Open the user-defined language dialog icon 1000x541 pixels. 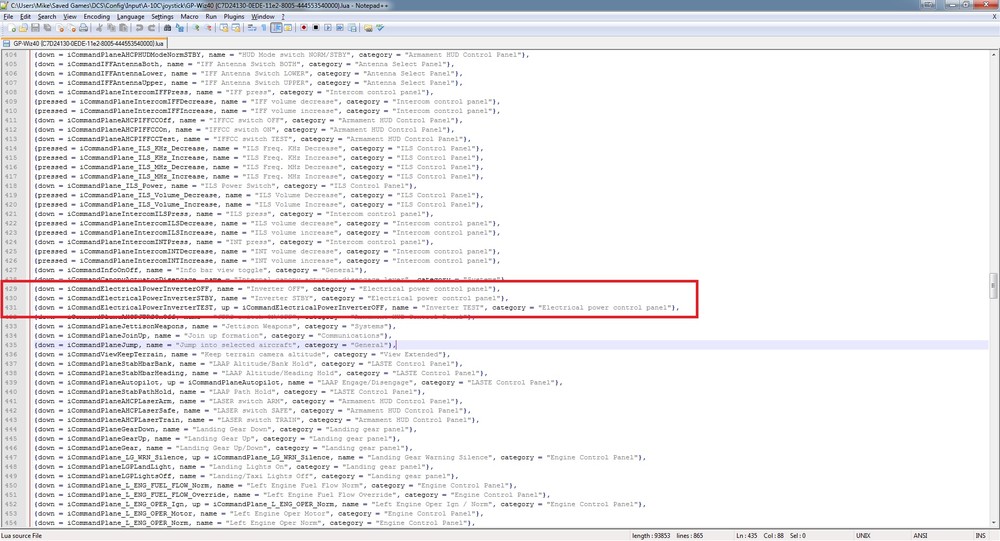click(288, 28)
